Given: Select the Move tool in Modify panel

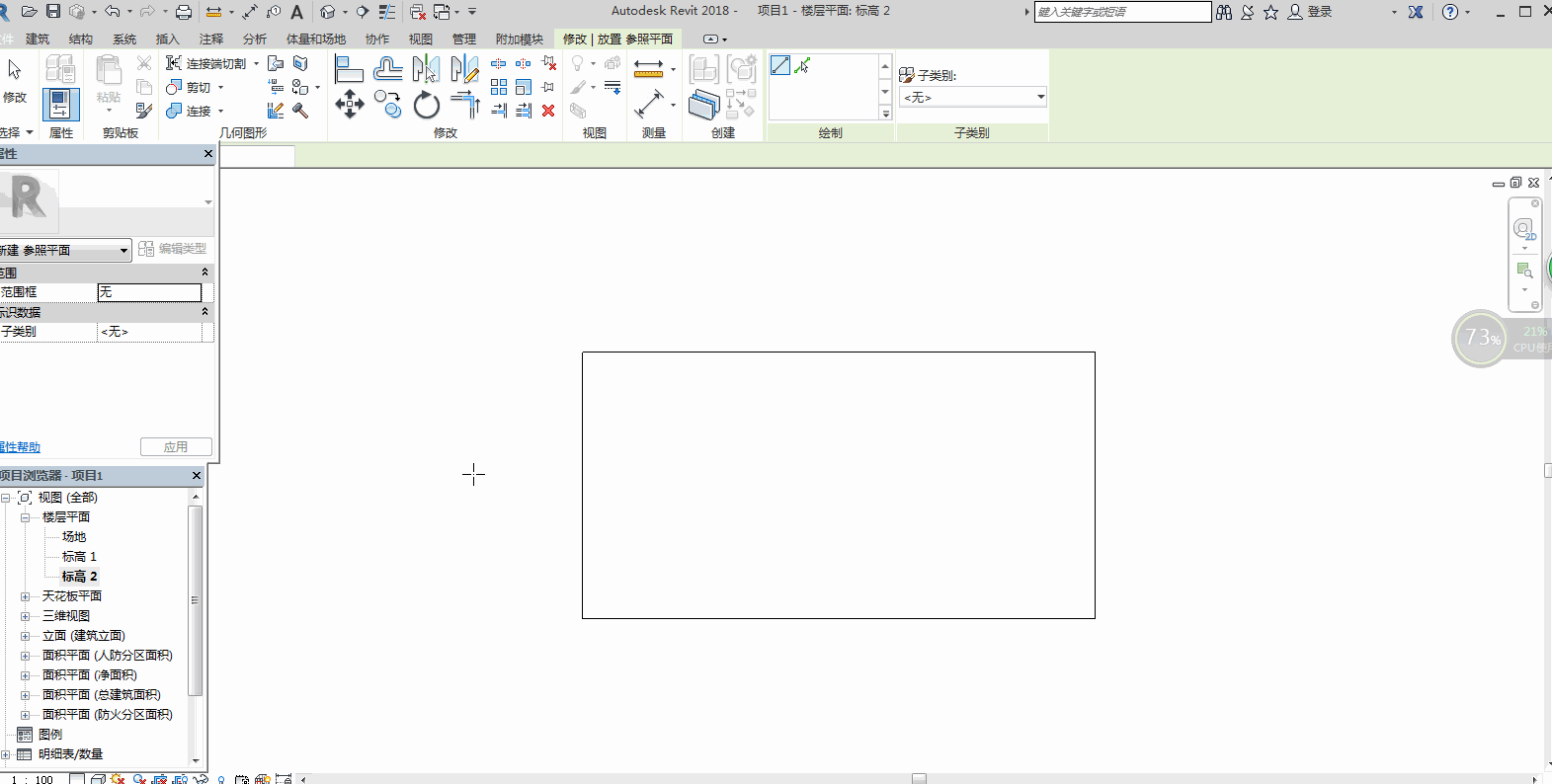Looking at the screenshot, I should tap(350, 104).
